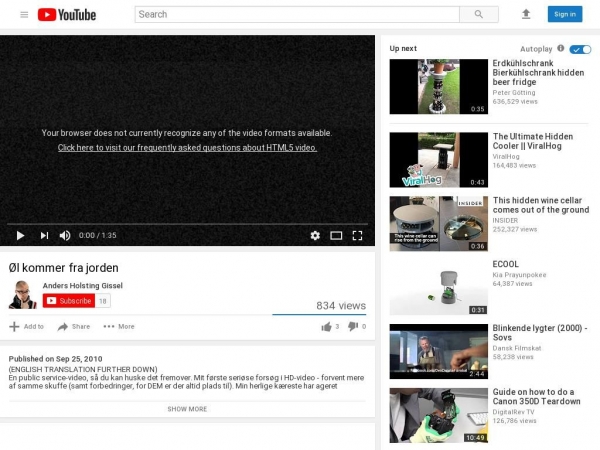The height and width of the screenshot is (450, 600).
Task: Turn off the Autoplay switch
Action: pyautogui.click(x=580, y=49)
